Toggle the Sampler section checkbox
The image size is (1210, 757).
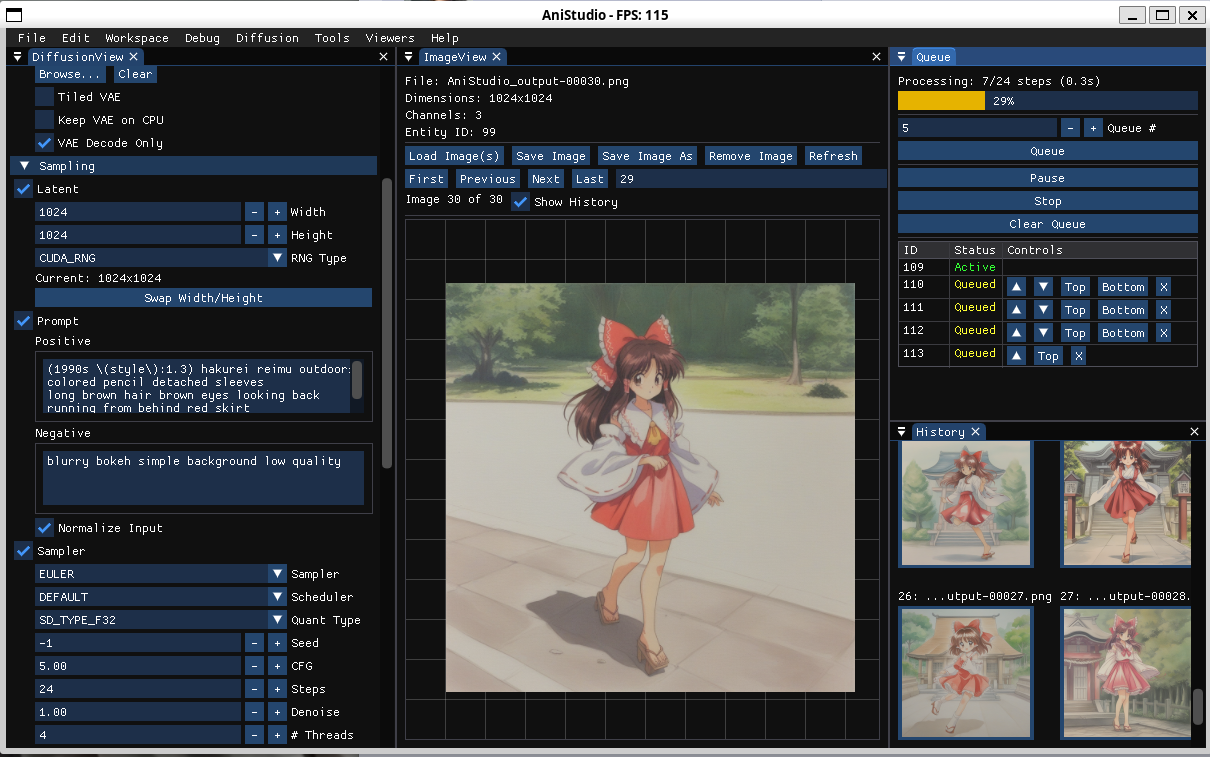[x=23, y=551]
